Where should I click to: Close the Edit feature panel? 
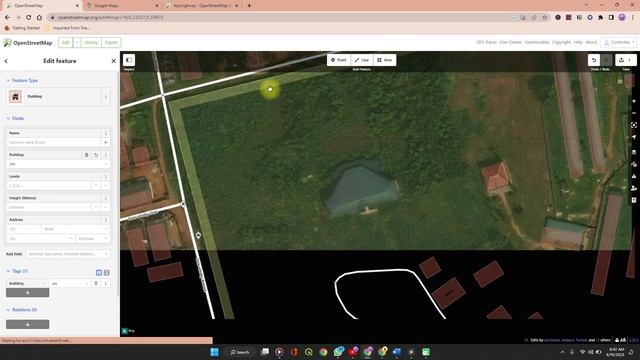113,61
